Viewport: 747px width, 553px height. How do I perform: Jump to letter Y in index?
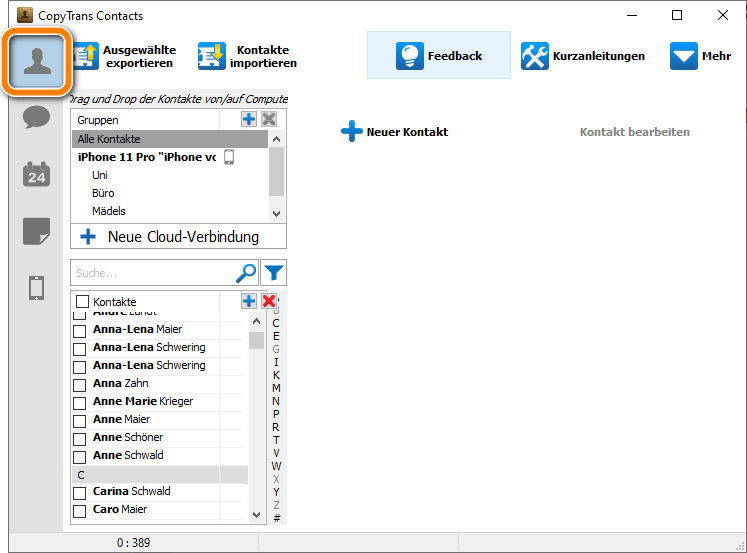point(276,492)
